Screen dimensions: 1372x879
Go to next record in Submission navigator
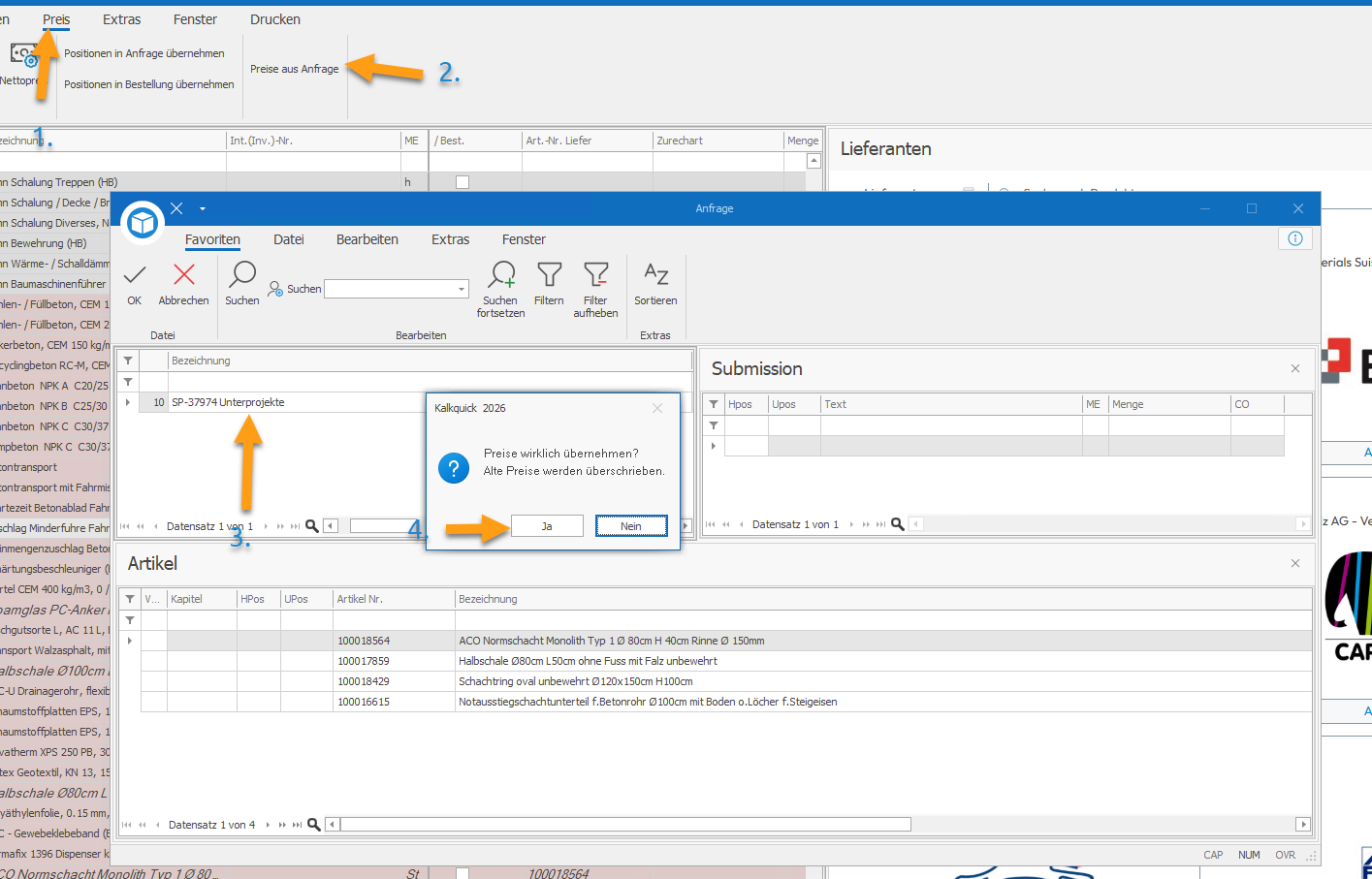tap(851, 524)
